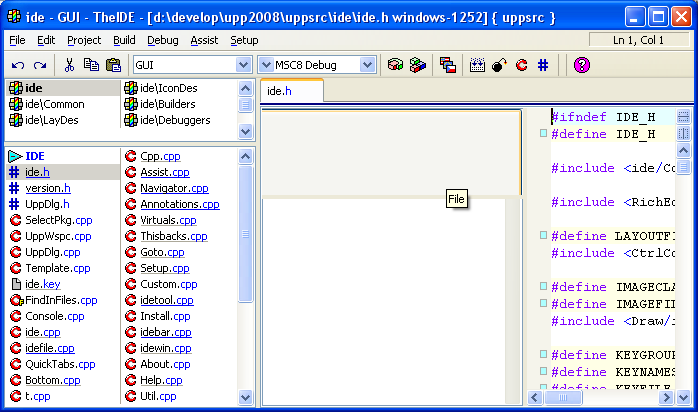Select the ide\Builders package
Image resolution: width=698 pixels, height=412 pixels.
[167, 104]
